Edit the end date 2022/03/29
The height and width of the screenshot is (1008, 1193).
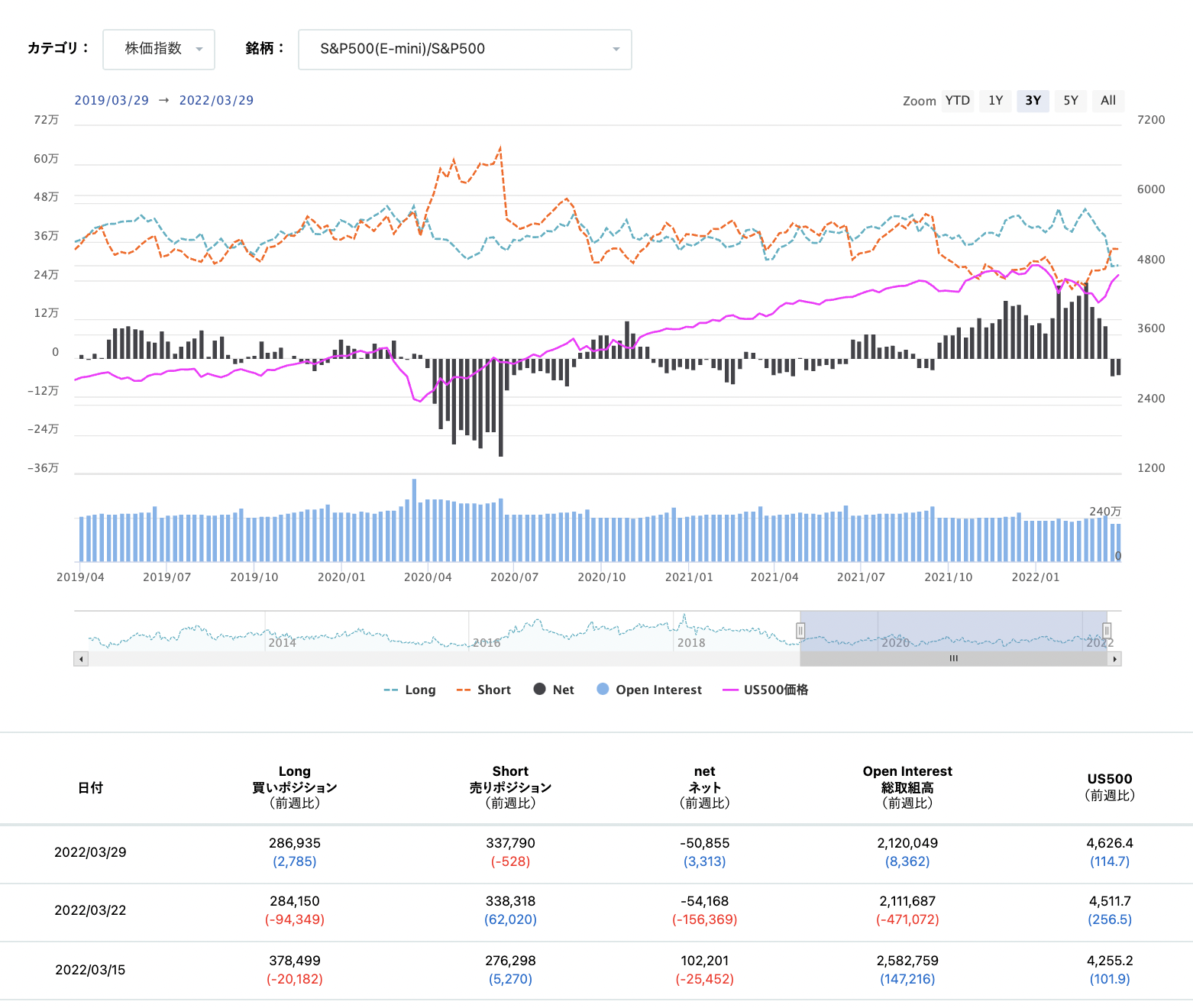[216, 101]
